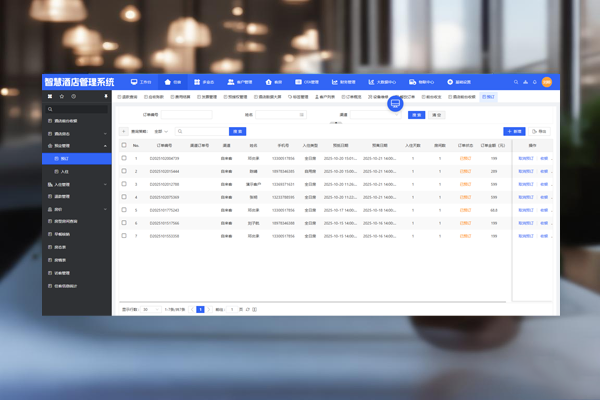Open the orange user avatar in header

click(x=547, y=82)
